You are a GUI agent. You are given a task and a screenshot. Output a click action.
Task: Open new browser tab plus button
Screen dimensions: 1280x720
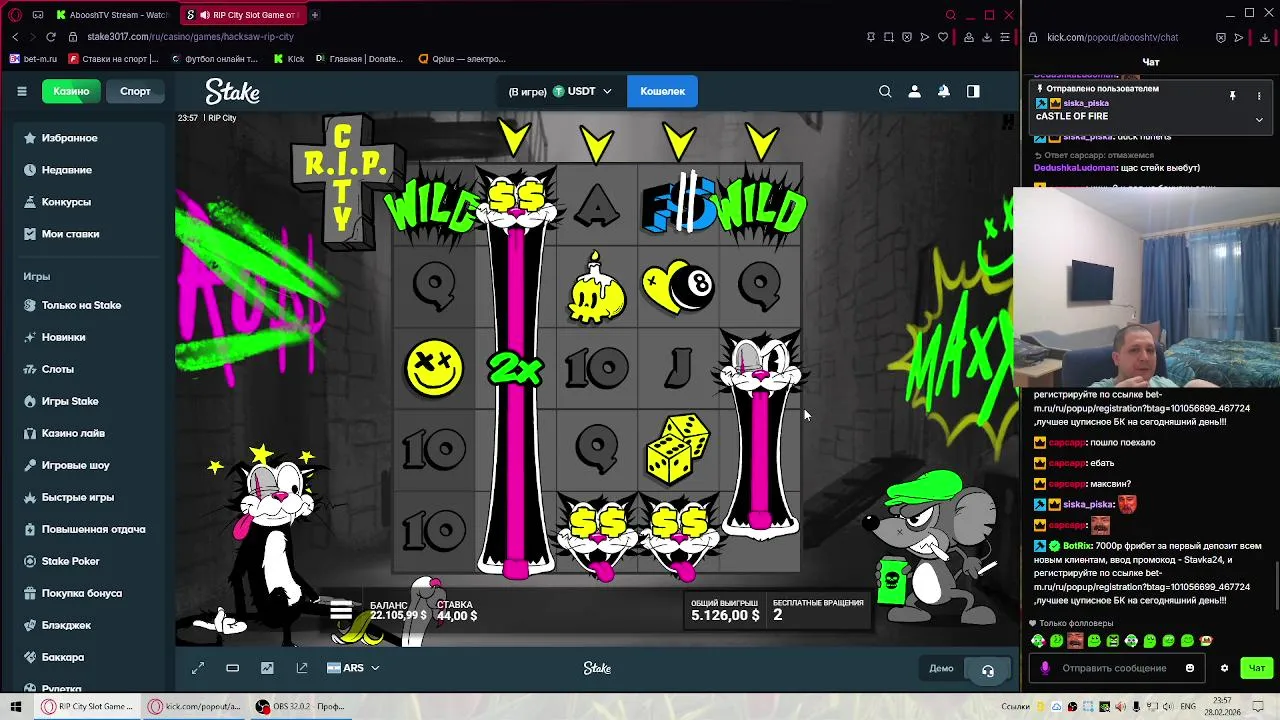point(314,15)
